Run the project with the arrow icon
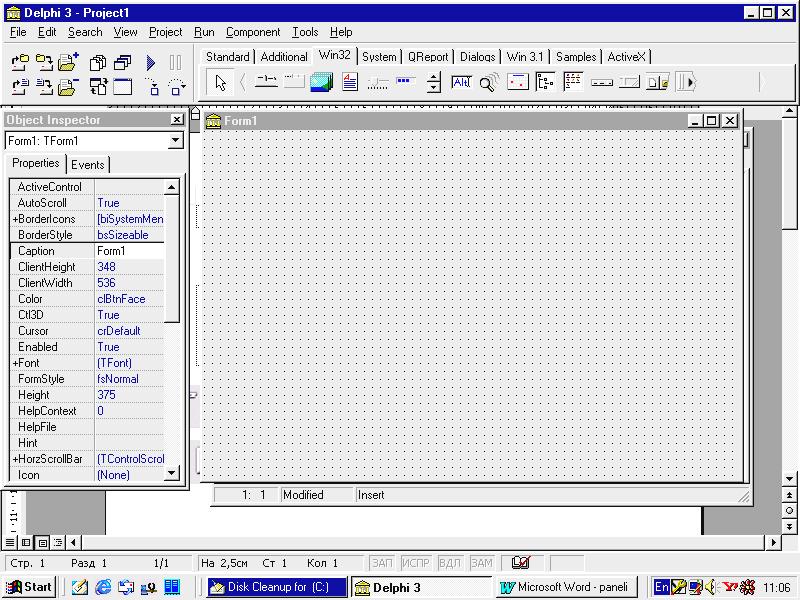Viewport: 800px width, 600px height. 151,62
